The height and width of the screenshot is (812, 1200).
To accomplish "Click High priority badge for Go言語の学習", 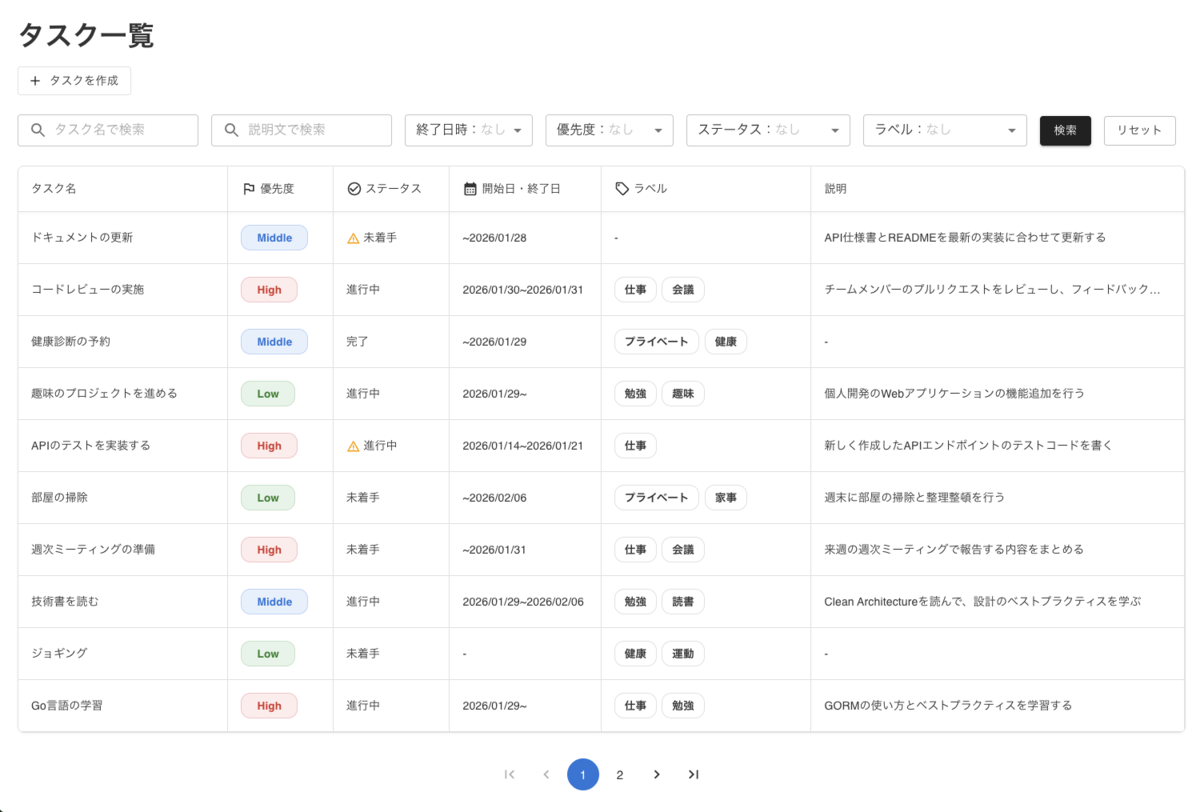I will (x=269, y=706).
